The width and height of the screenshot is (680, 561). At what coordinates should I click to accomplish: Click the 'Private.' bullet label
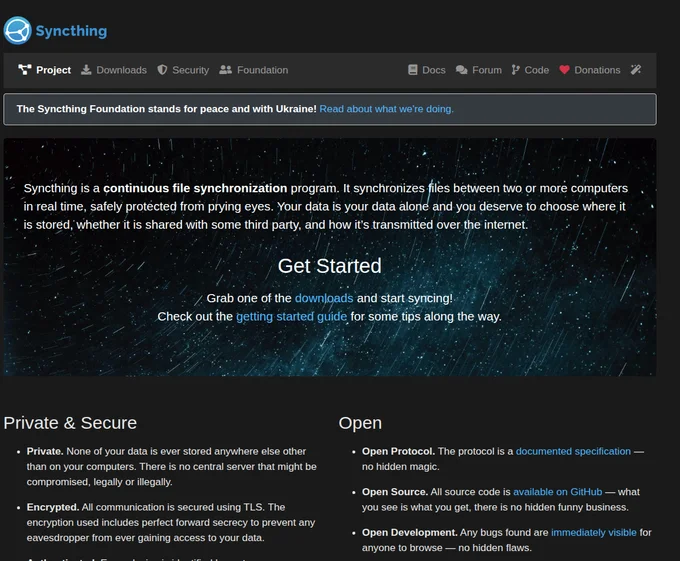point(45,451)
